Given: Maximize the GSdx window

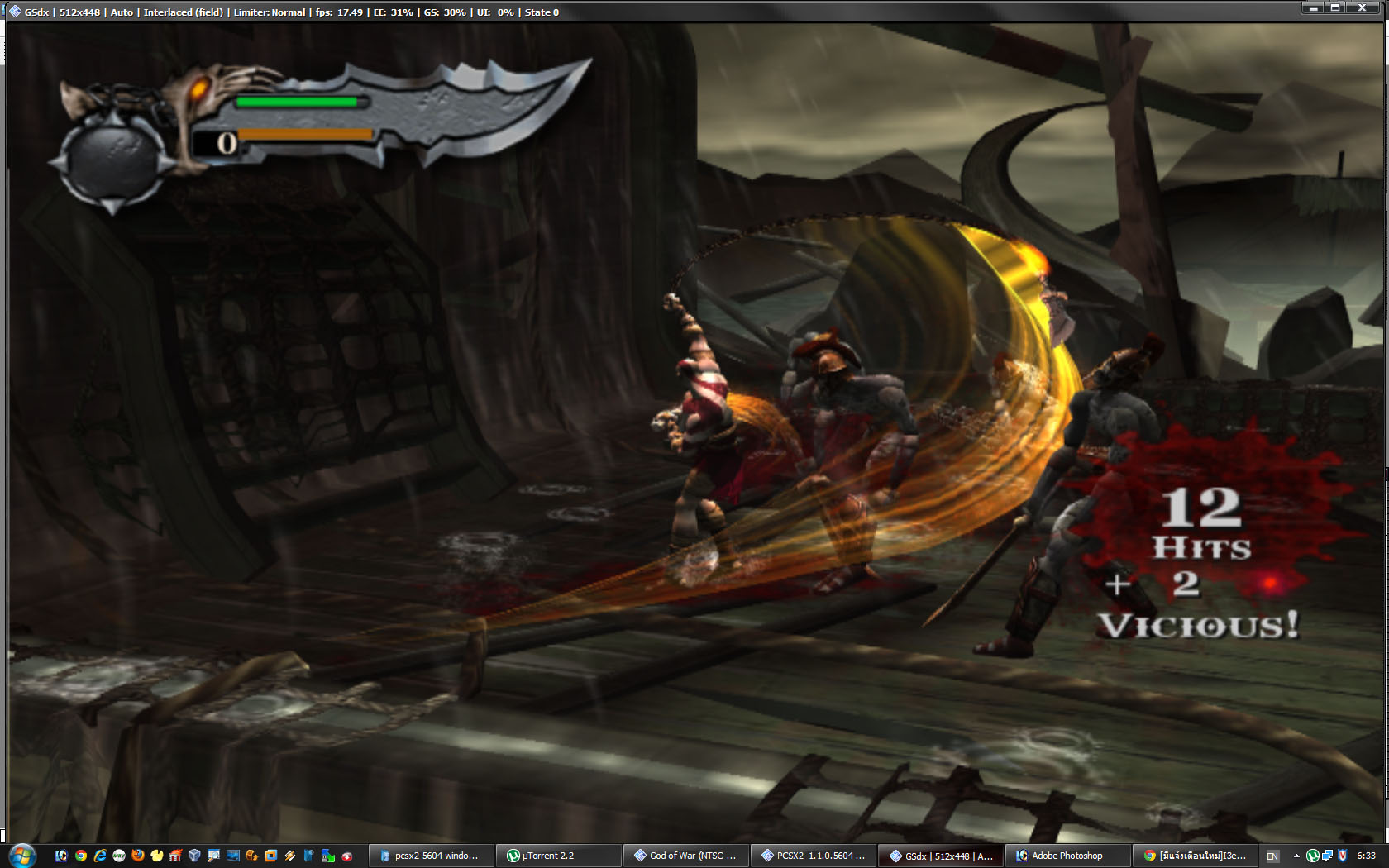Looking at the screenshot, I should click(x=1334, y=7).
